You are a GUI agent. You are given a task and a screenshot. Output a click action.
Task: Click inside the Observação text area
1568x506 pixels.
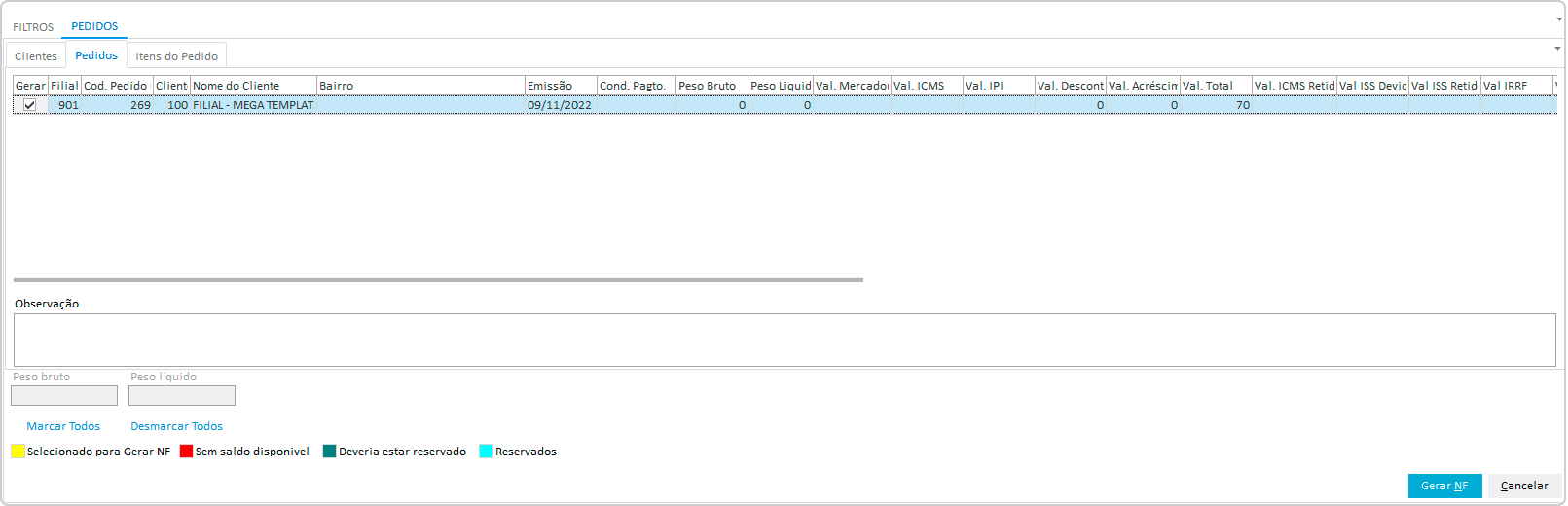pos(784,340)
